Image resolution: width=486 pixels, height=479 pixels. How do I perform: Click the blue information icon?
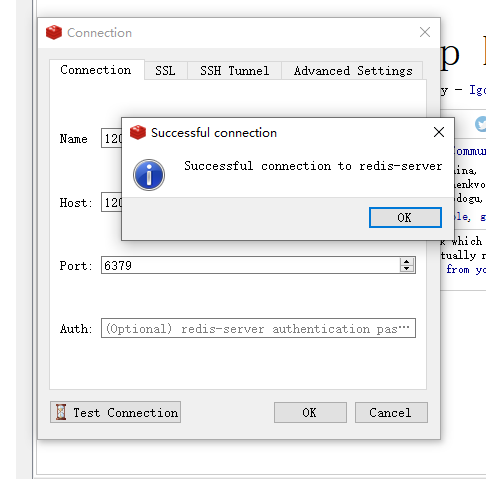pyautogui.click(x=149, y=175)
